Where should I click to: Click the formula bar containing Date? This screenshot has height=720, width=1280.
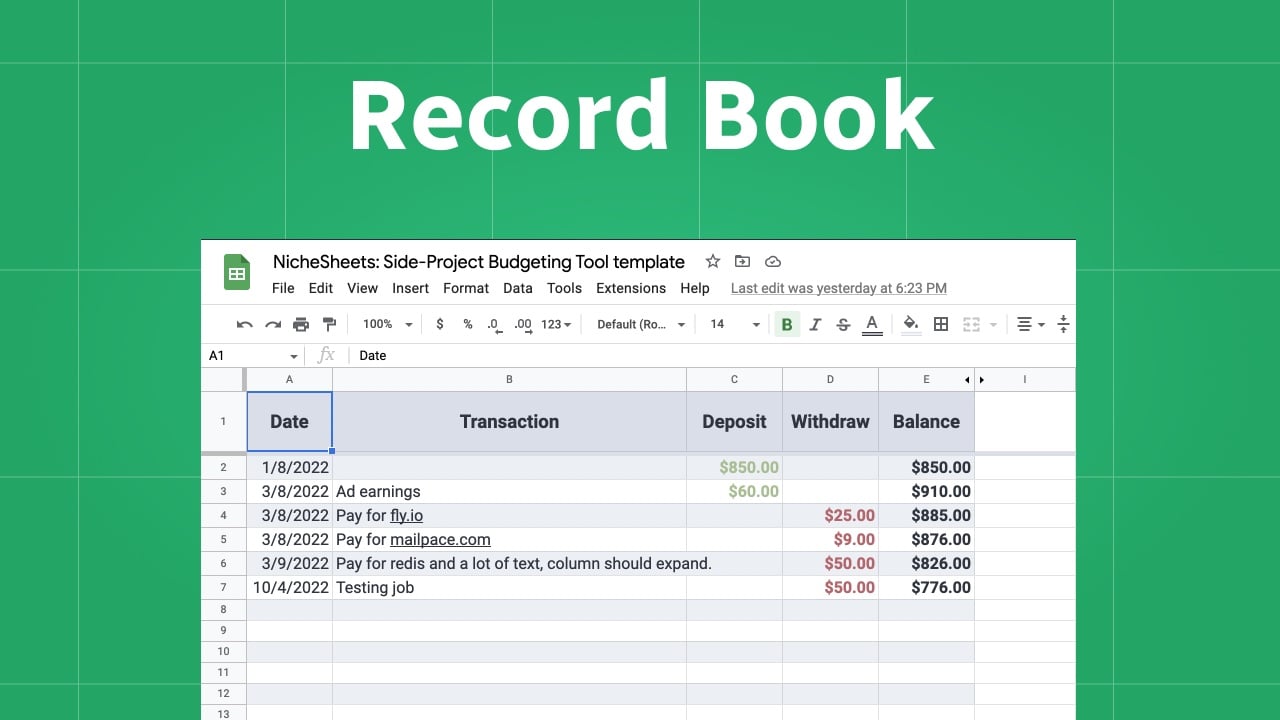point(712,356)
